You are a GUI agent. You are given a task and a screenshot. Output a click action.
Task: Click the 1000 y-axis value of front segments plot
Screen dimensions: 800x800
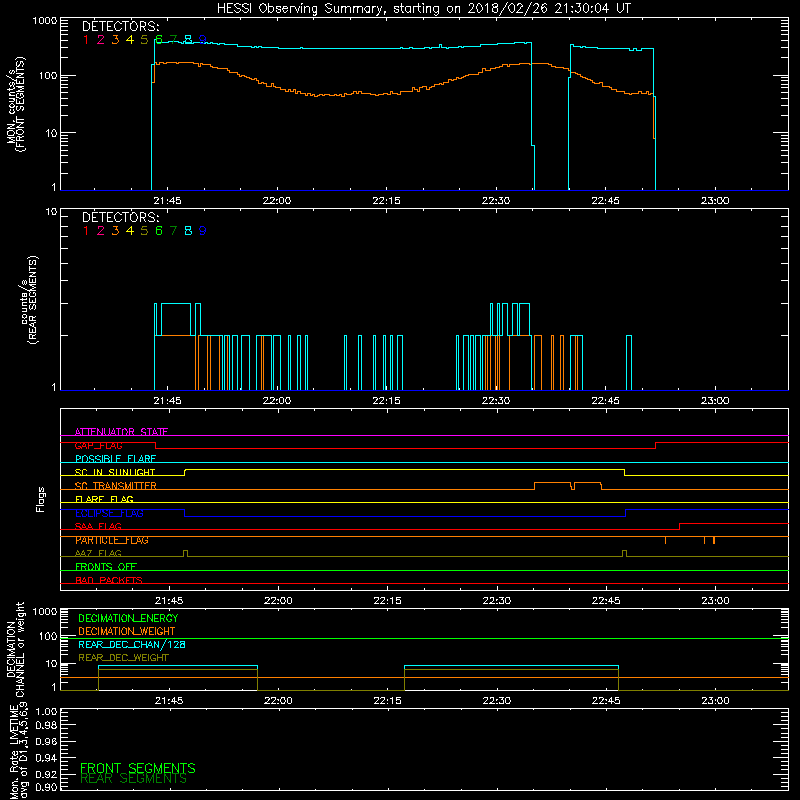[45, 21]
